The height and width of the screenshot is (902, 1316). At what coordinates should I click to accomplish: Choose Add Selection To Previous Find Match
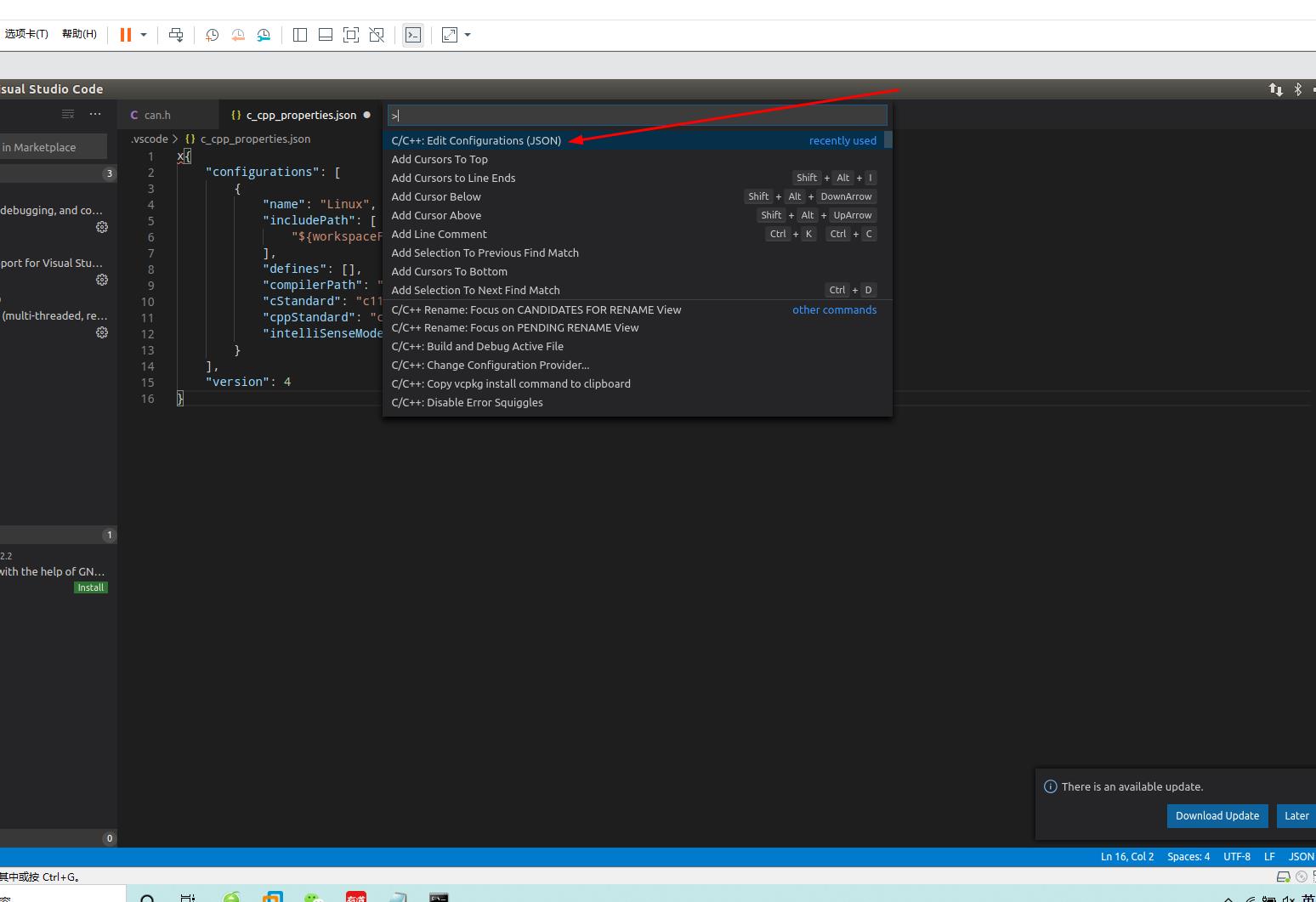tap(633, 252)
